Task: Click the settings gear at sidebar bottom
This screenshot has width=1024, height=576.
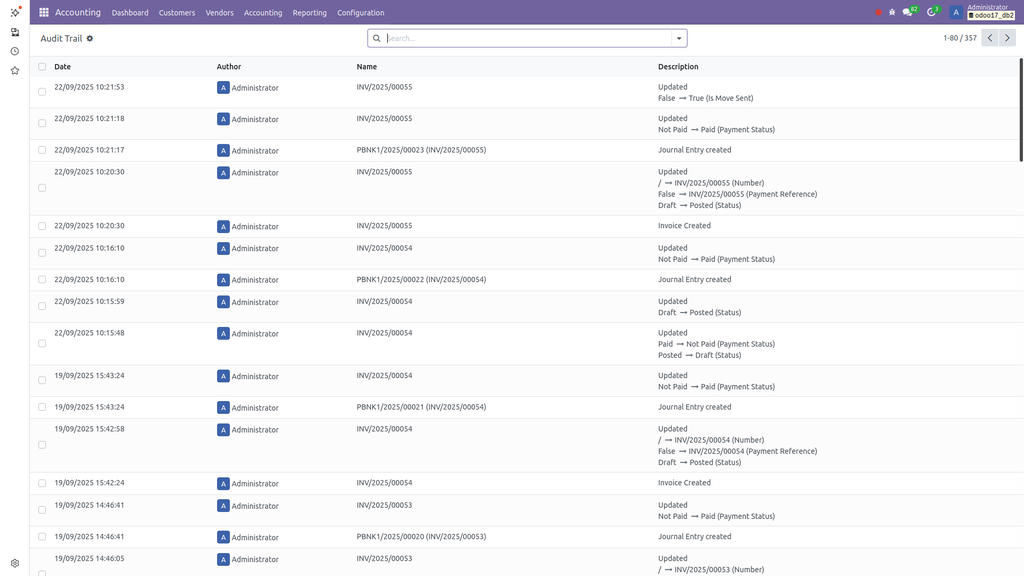Action: click(x=15, y=563)
